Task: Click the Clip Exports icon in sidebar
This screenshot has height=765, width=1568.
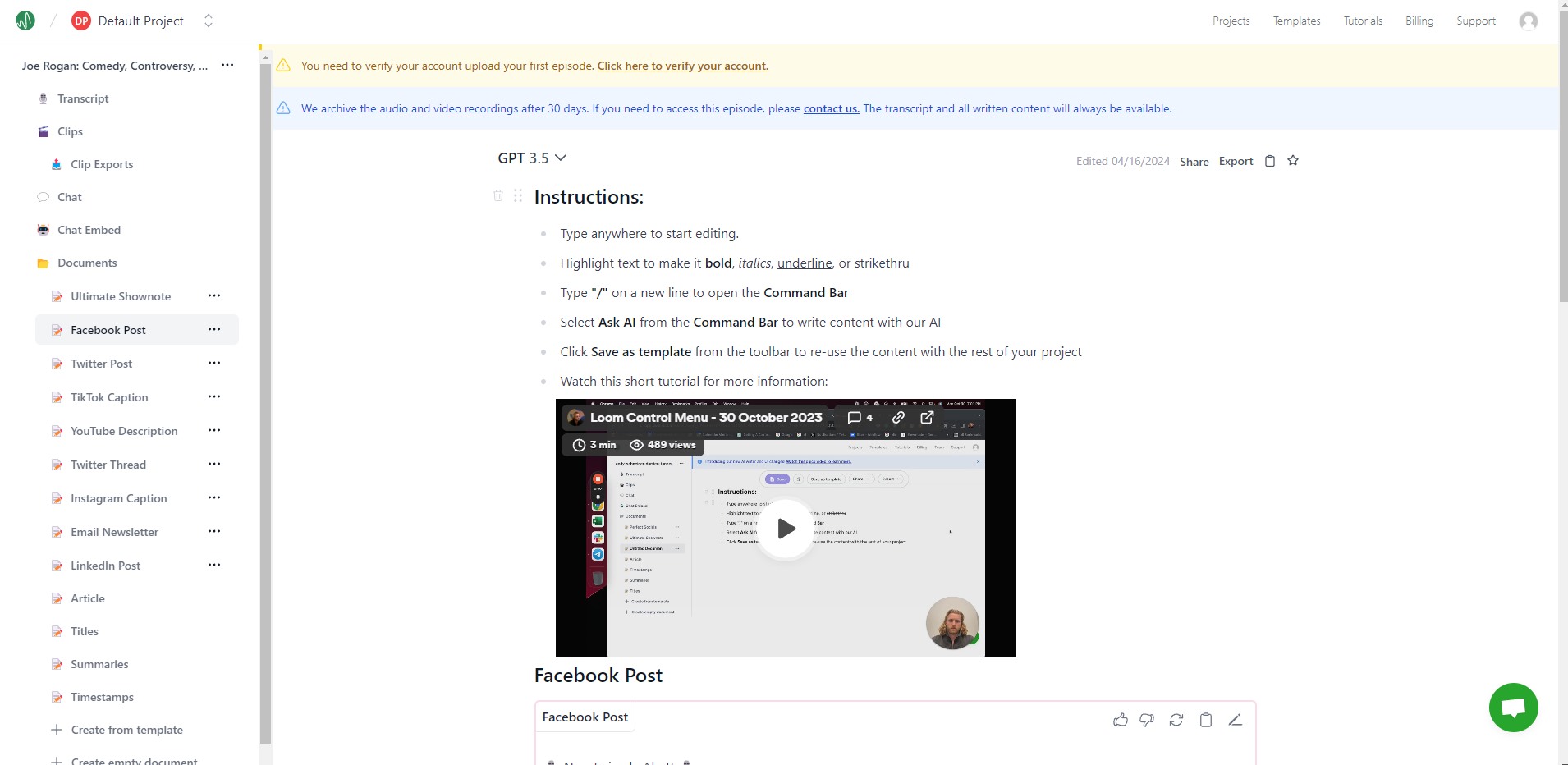Action: (57, 164)
